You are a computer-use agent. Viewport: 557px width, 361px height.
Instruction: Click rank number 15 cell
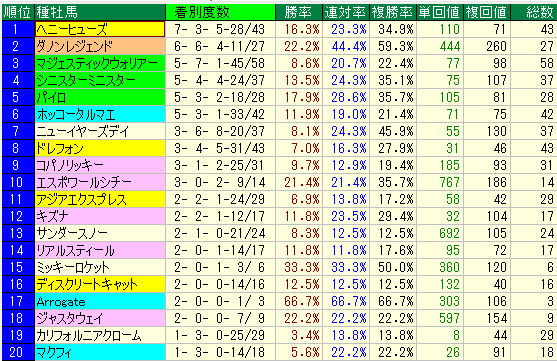coord(18,267)
